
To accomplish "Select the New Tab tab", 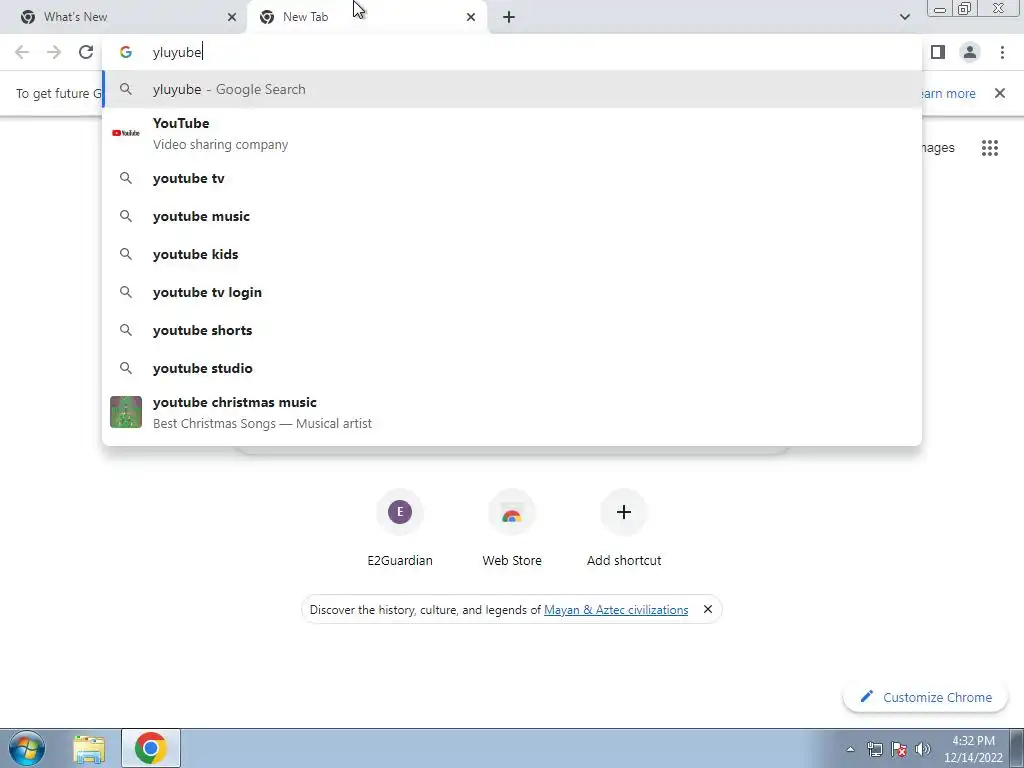I will [x=366, y=17].
